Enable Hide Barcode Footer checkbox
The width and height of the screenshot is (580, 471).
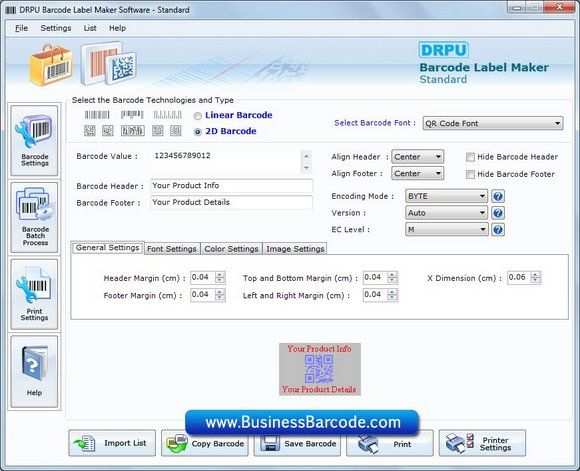pyautogui.click(x=470, y=174)
